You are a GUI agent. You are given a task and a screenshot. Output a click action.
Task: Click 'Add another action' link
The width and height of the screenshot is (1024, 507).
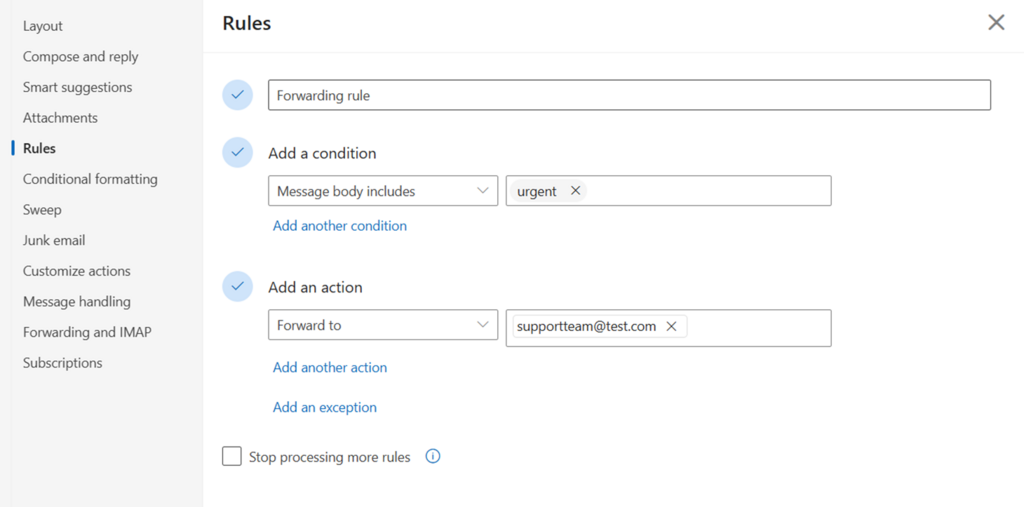tap(330, 368)
